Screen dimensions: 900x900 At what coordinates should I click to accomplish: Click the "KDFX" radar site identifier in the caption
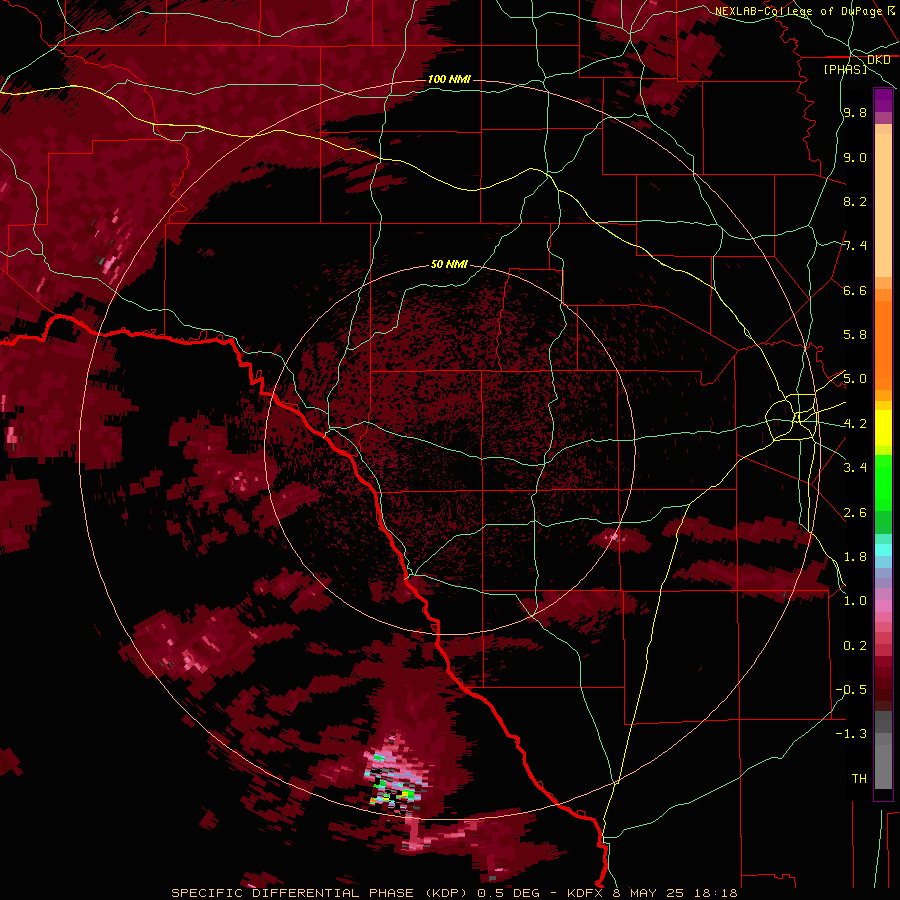tap(583, 893)
